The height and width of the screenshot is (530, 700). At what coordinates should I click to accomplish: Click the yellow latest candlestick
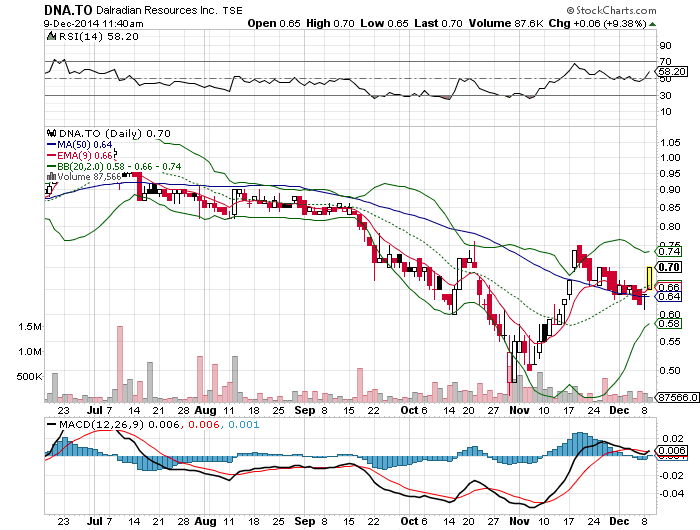(649, 278)
